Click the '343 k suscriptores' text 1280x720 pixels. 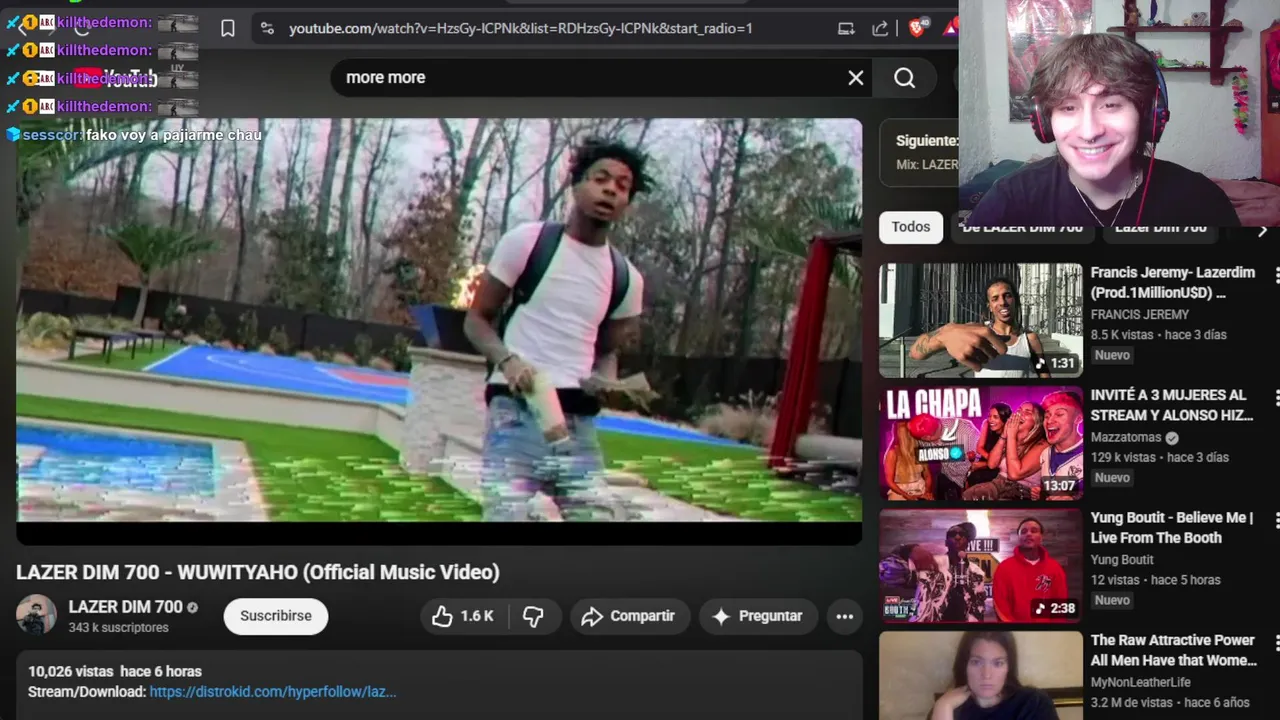tap(118, 628)
